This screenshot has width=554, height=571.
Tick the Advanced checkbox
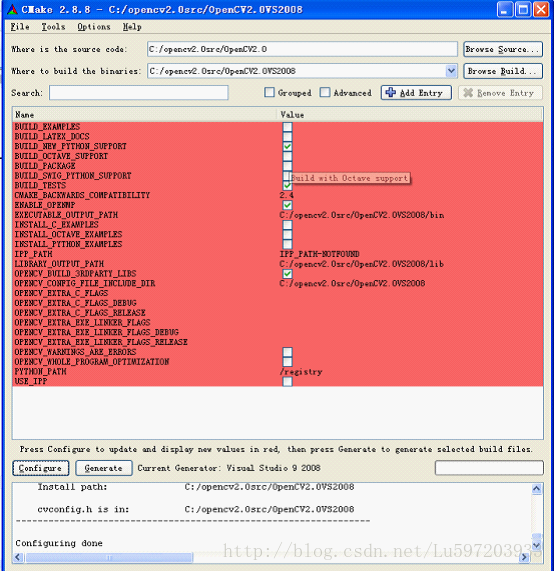(x=325, y=92)
